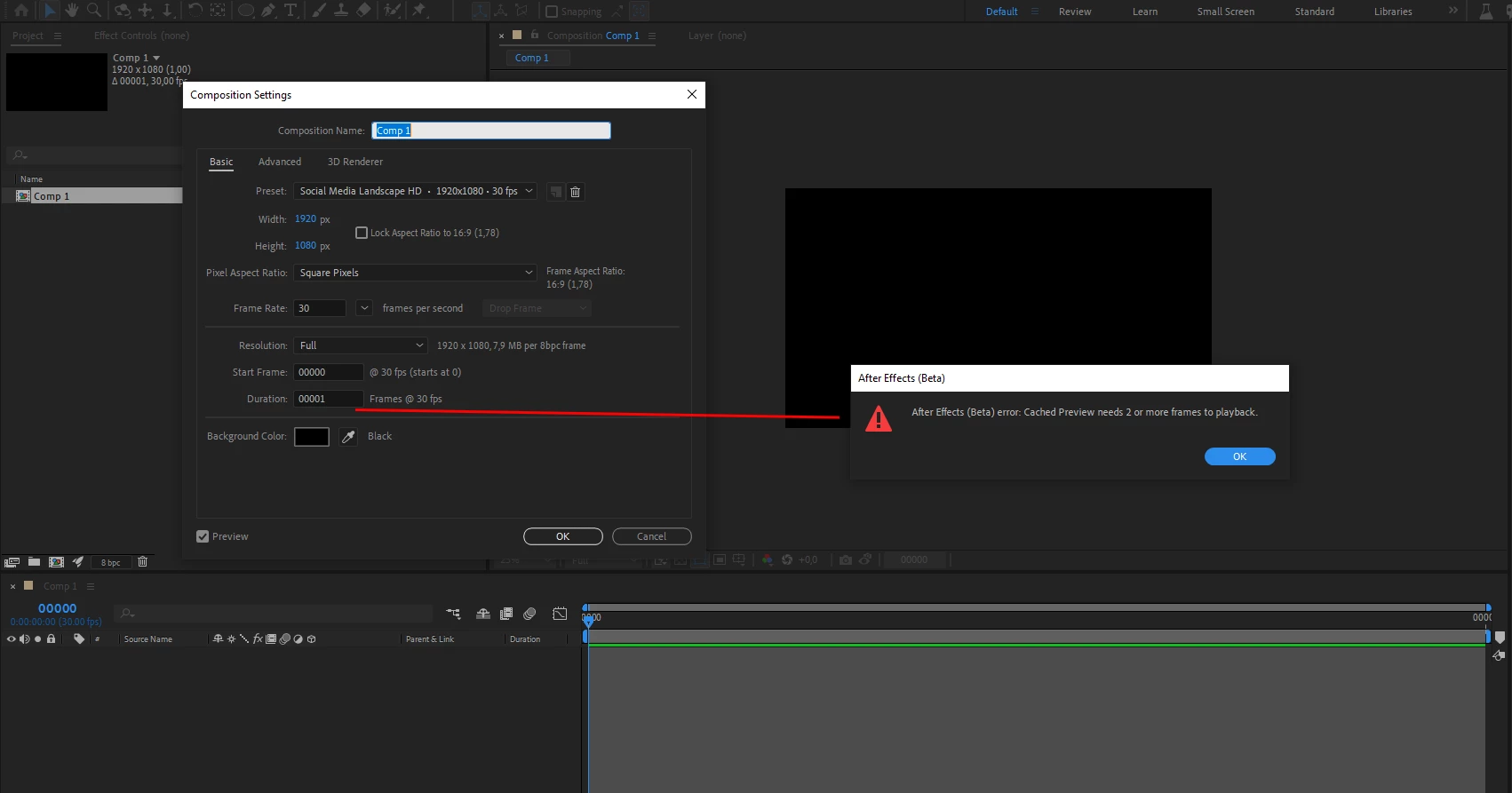Click the 8 bpc color depth button
Viewport: 1512px width, 793px height.
[111, 562]
